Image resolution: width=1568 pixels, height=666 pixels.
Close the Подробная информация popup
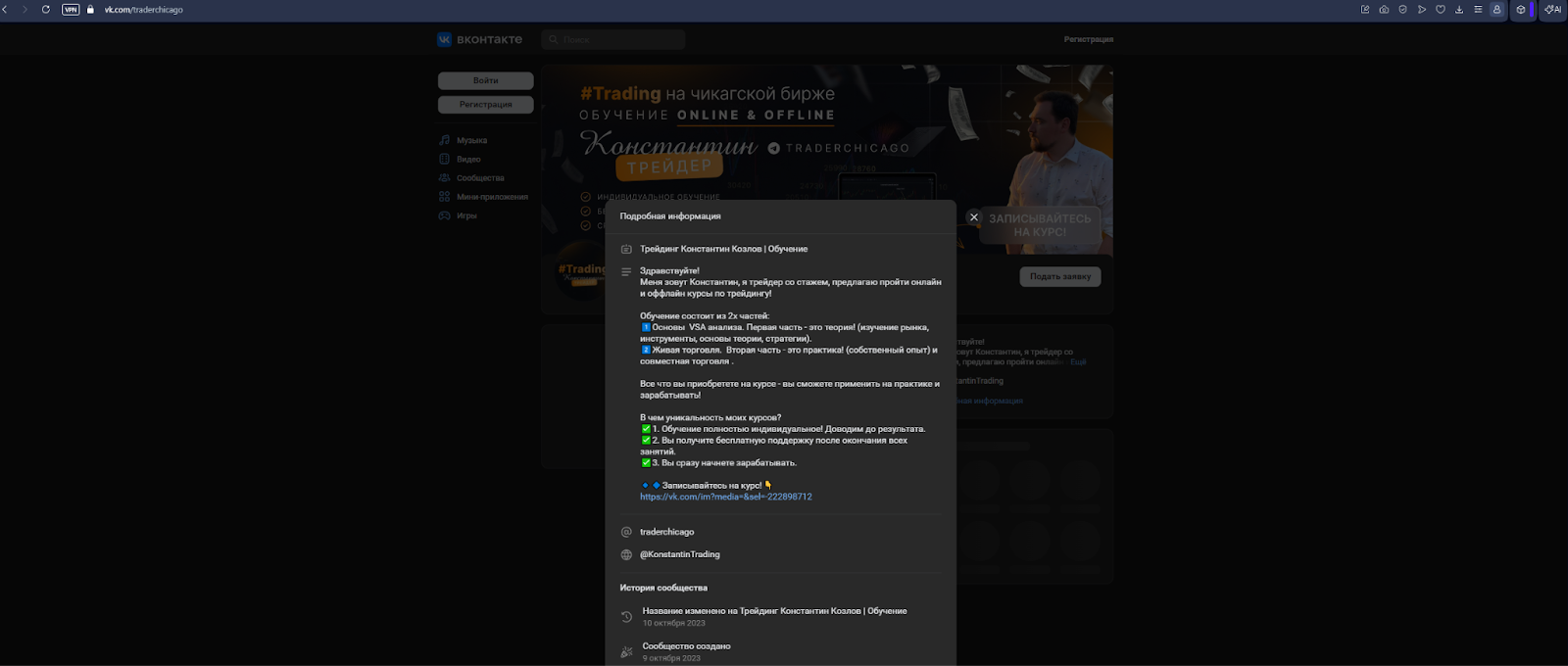pyautogui.click(x=973, y=217)
